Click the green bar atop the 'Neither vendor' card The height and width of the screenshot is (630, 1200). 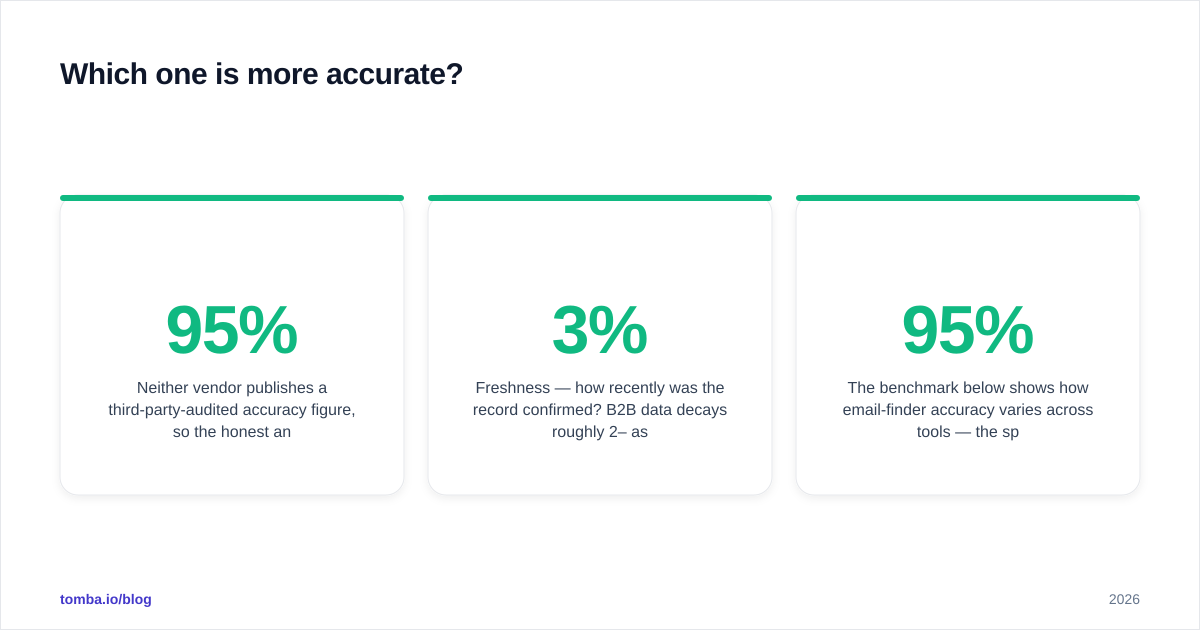pyautogui.click(x=232, y=198)
